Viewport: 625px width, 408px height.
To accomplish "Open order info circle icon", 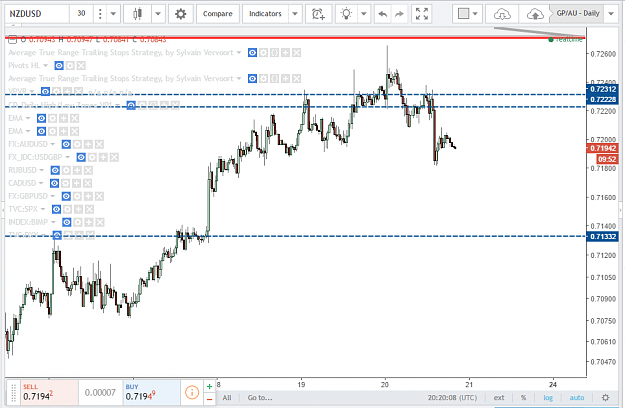I will [192, 392].
